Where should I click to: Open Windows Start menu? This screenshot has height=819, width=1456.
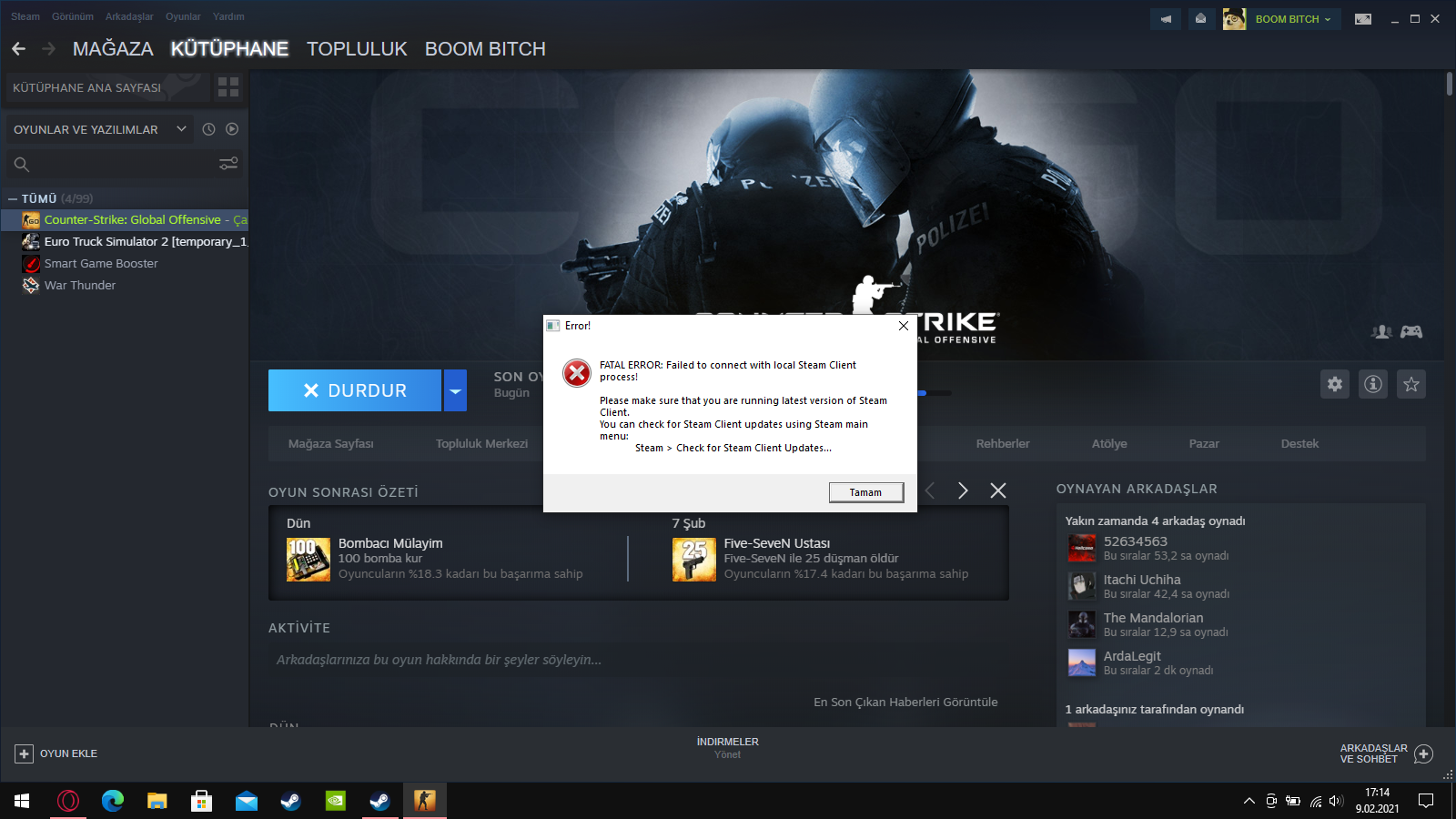22,801
